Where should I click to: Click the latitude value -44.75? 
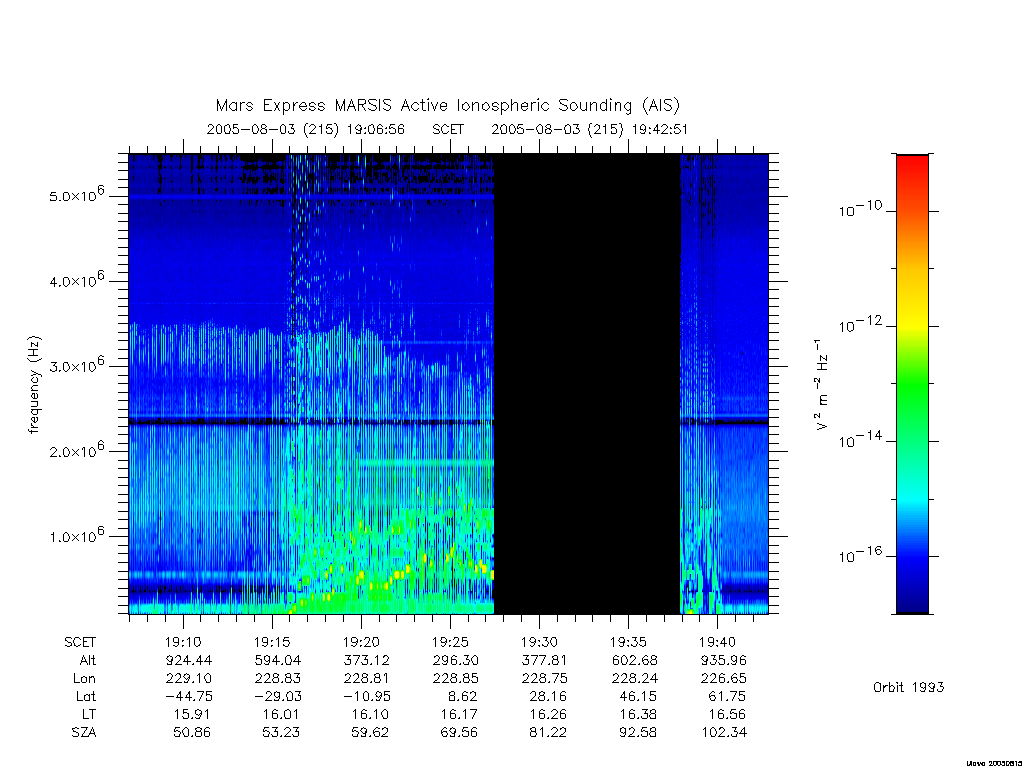coord(189,696)
